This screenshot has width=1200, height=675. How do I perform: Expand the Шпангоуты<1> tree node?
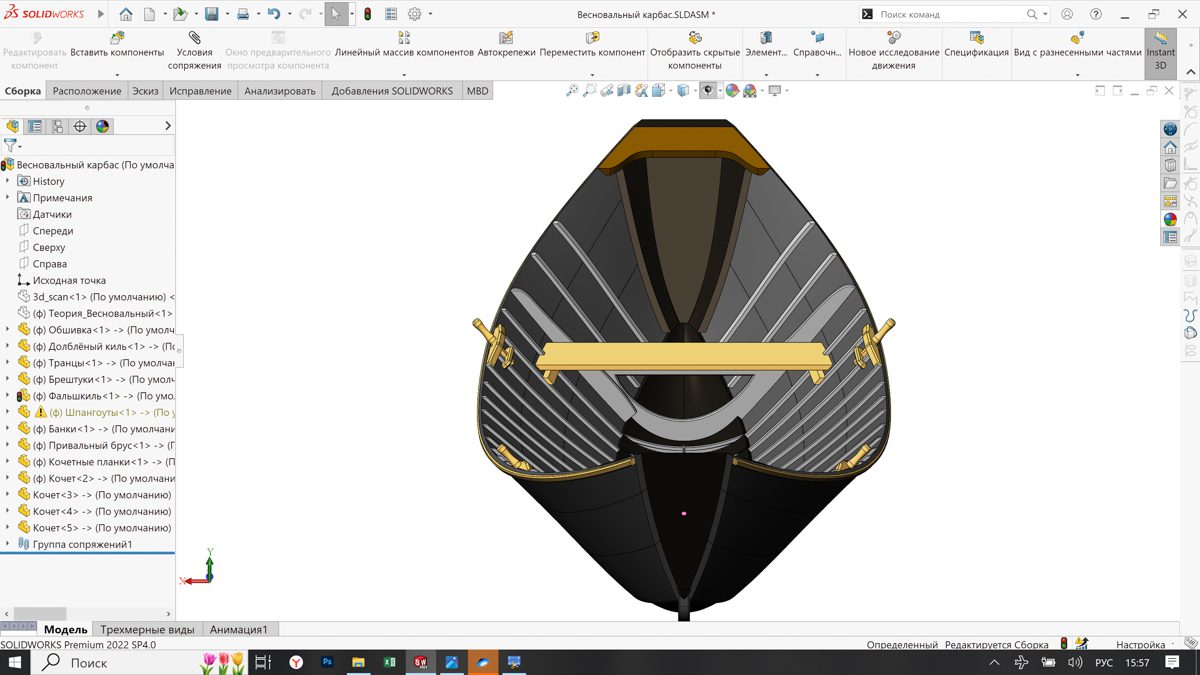[8, 412]
